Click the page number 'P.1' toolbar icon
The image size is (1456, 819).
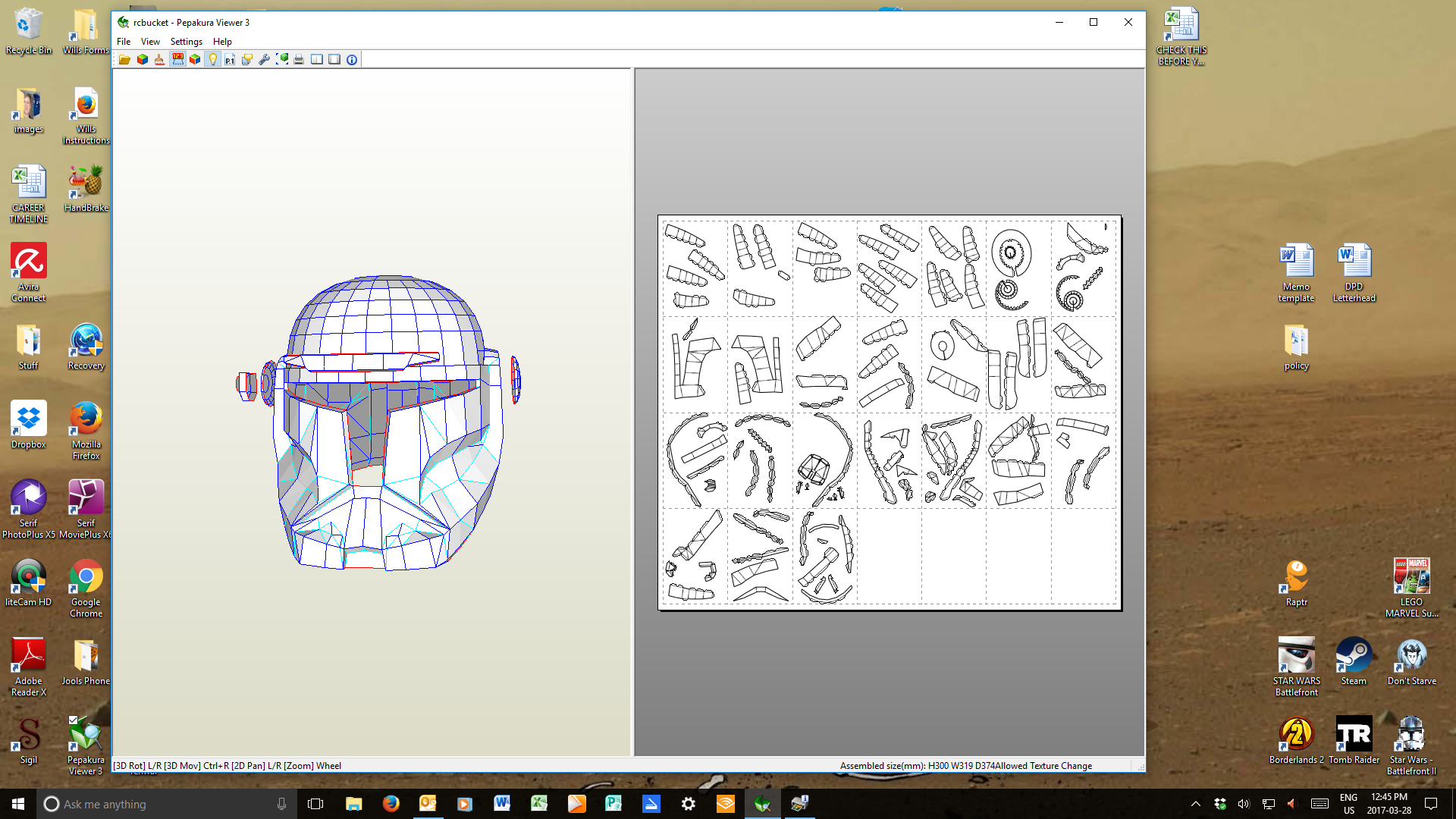230,59
